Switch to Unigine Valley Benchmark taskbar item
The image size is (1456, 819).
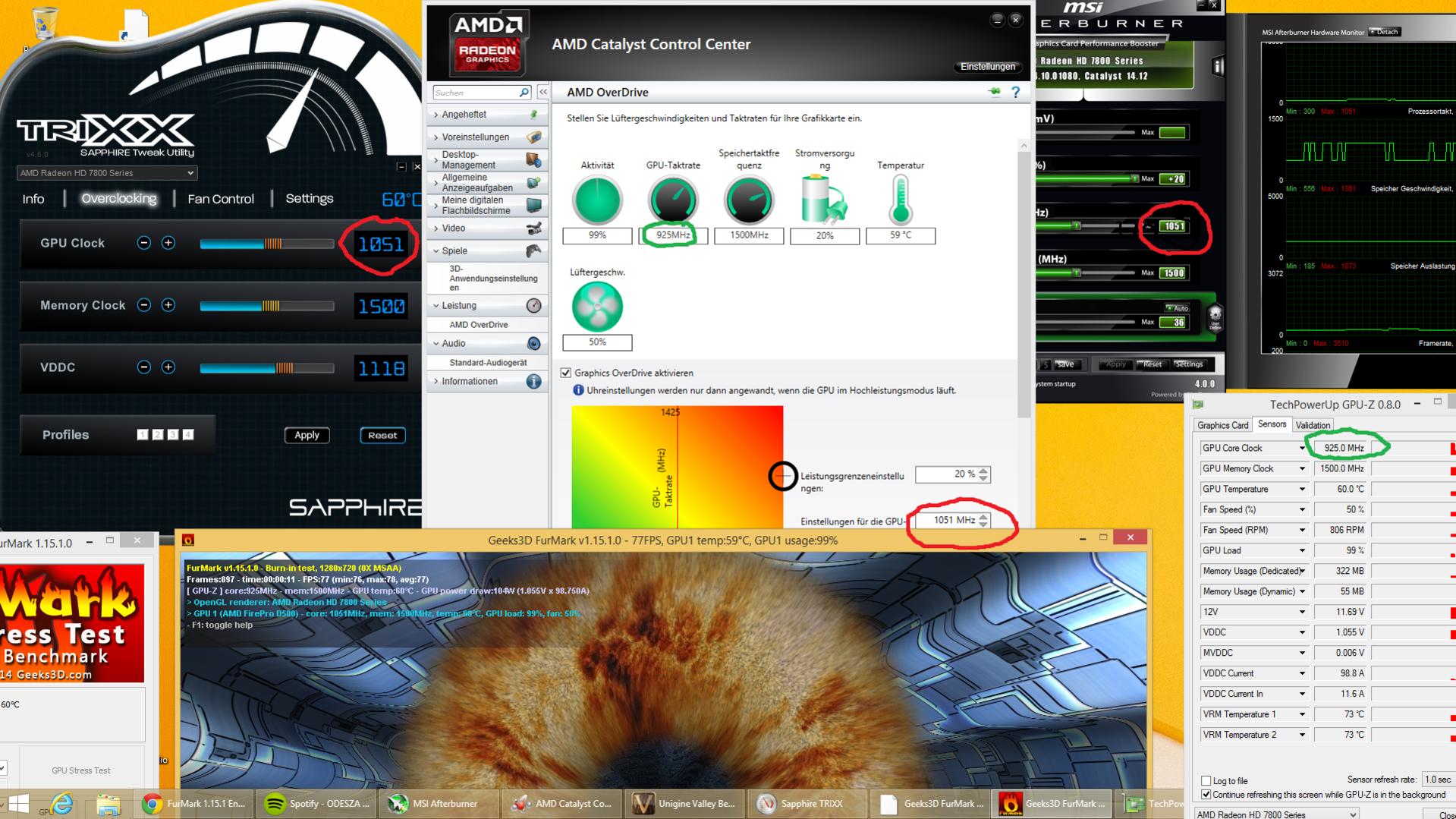click(686, 804)
